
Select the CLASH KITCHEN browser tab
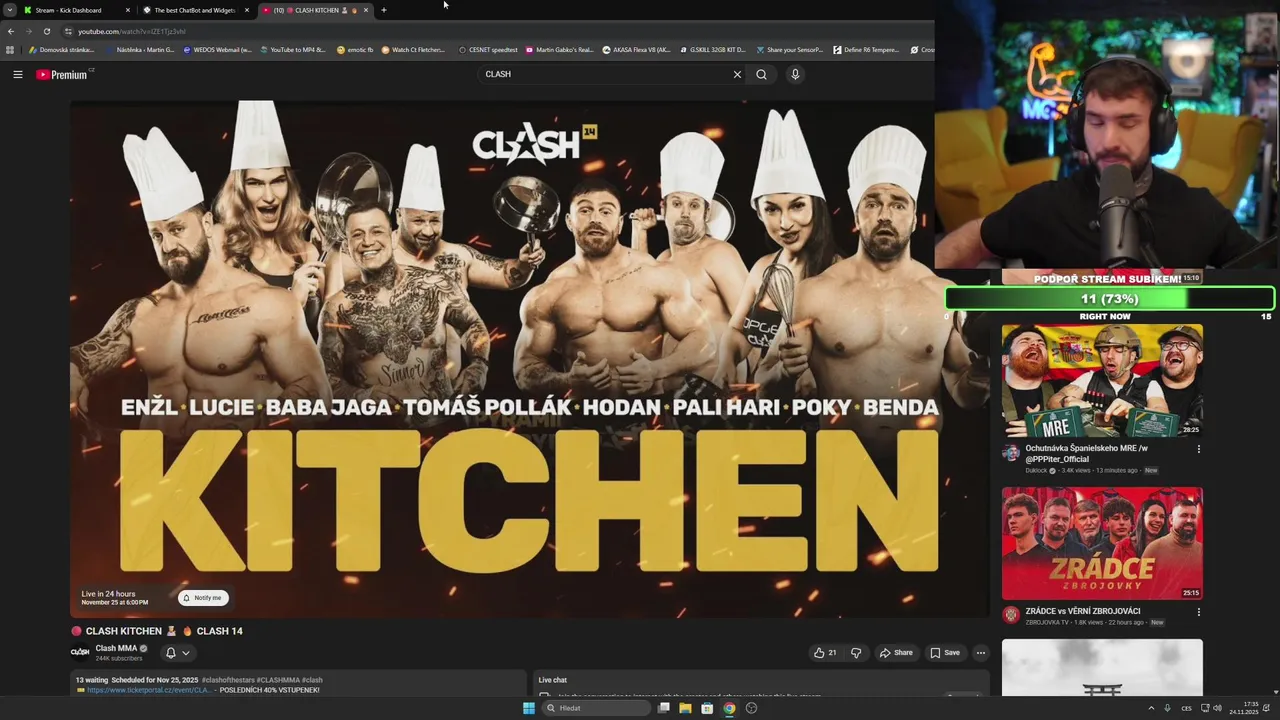(x=314, y=10)
